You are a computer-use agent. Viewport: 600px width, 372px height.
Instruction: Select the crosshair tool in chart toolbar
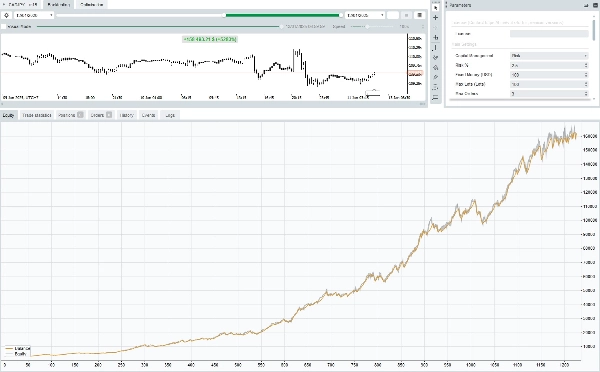click(x=435, y=18)
